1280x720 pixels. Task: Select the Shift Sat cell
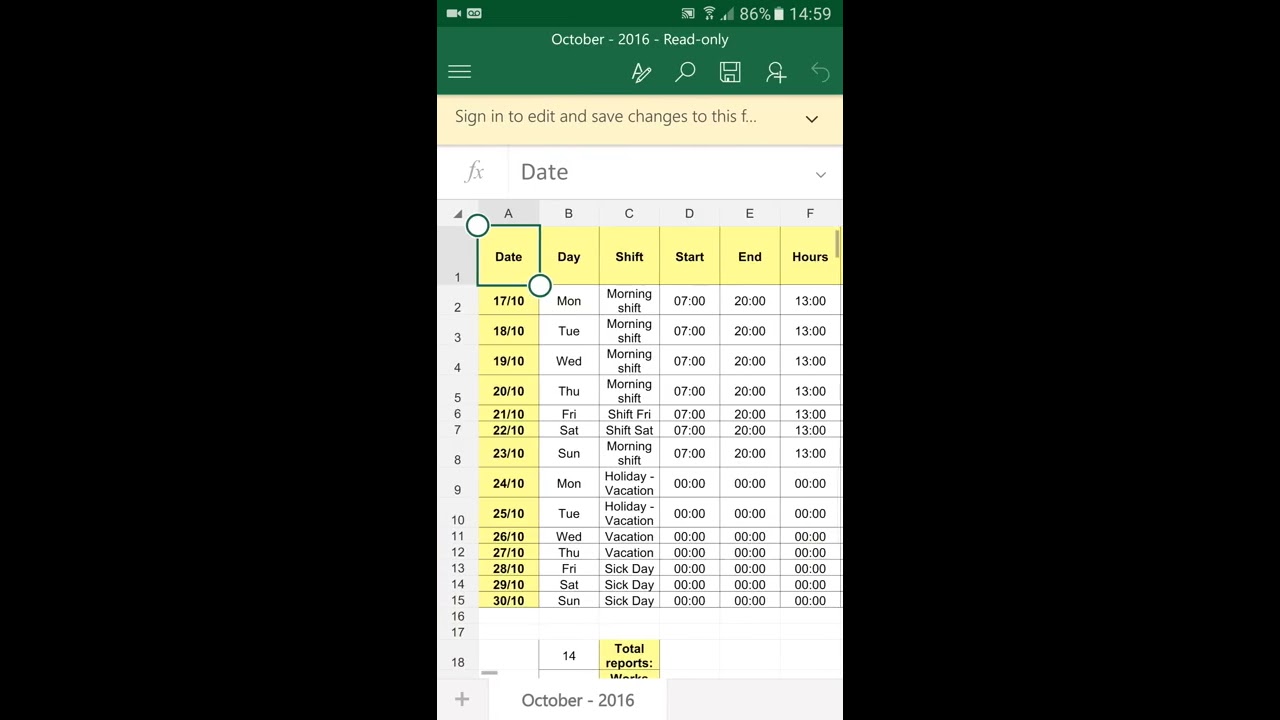629,430
